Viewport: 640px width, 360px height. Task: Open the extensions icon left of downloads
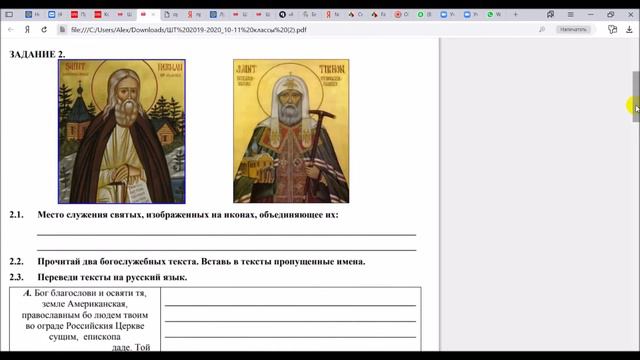(612, 29)
